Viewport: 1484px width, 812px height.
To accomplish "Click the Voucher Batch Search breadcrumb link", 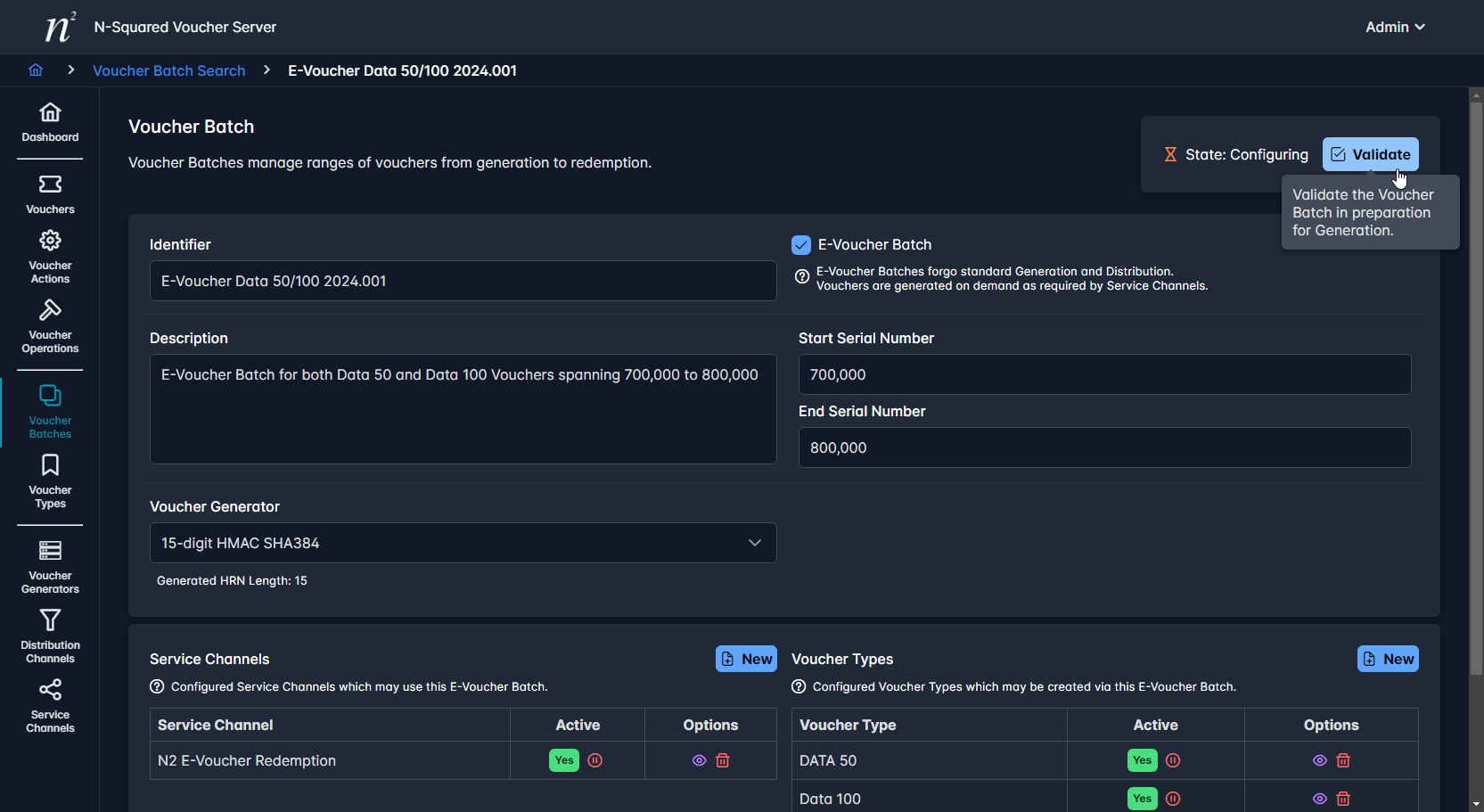I will 168,70.
